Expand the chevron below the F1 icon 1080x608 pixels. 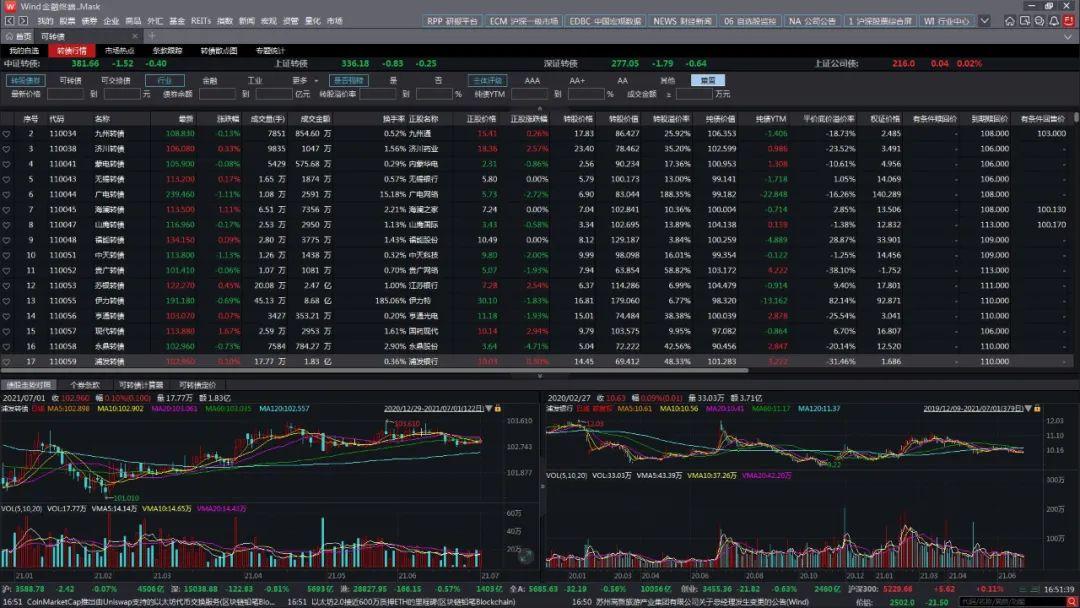1069,36
